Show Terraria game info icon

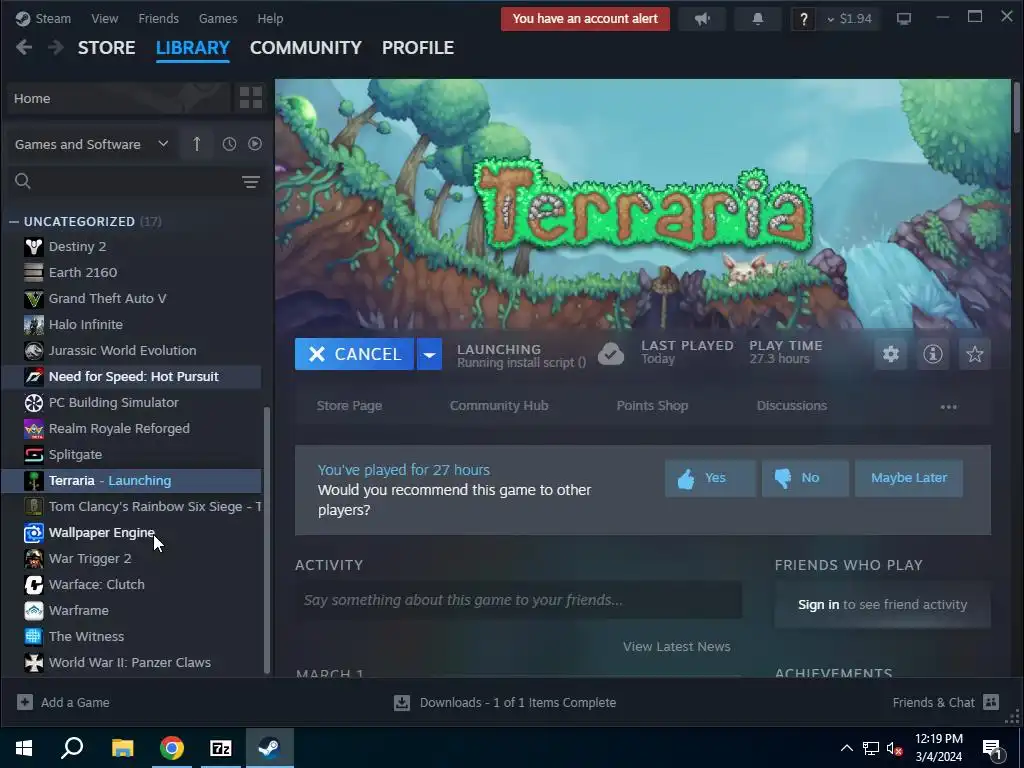(x=933, y=354)
